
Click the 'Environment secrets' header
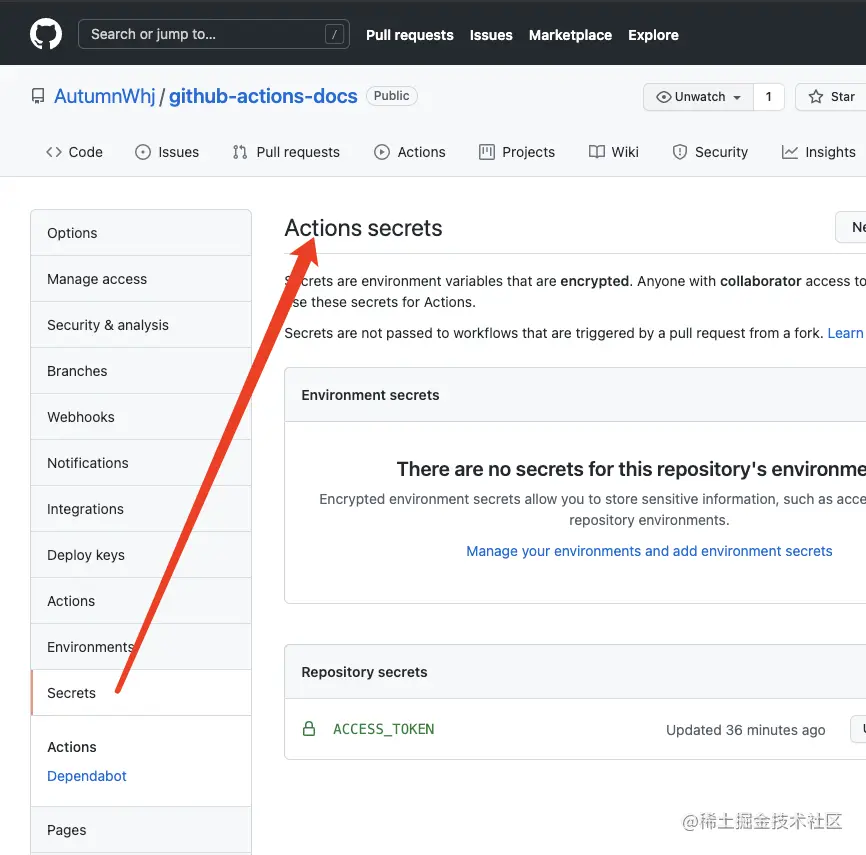pyautogui.click(x=370, y=395)
